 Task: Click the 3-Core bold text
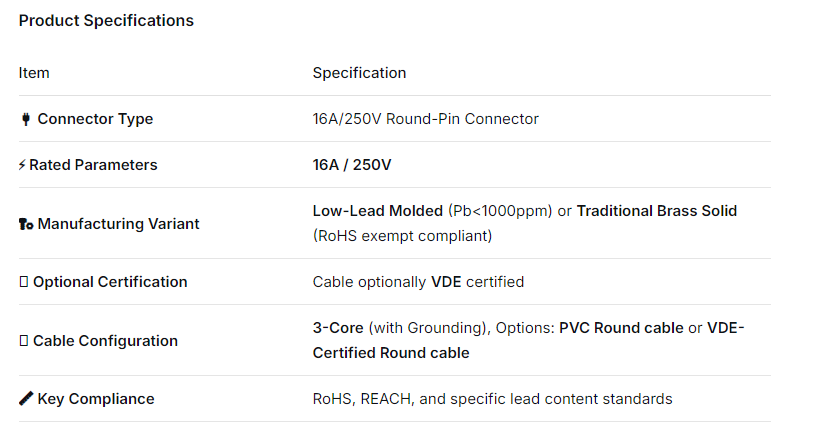click(x=339, y=328)
